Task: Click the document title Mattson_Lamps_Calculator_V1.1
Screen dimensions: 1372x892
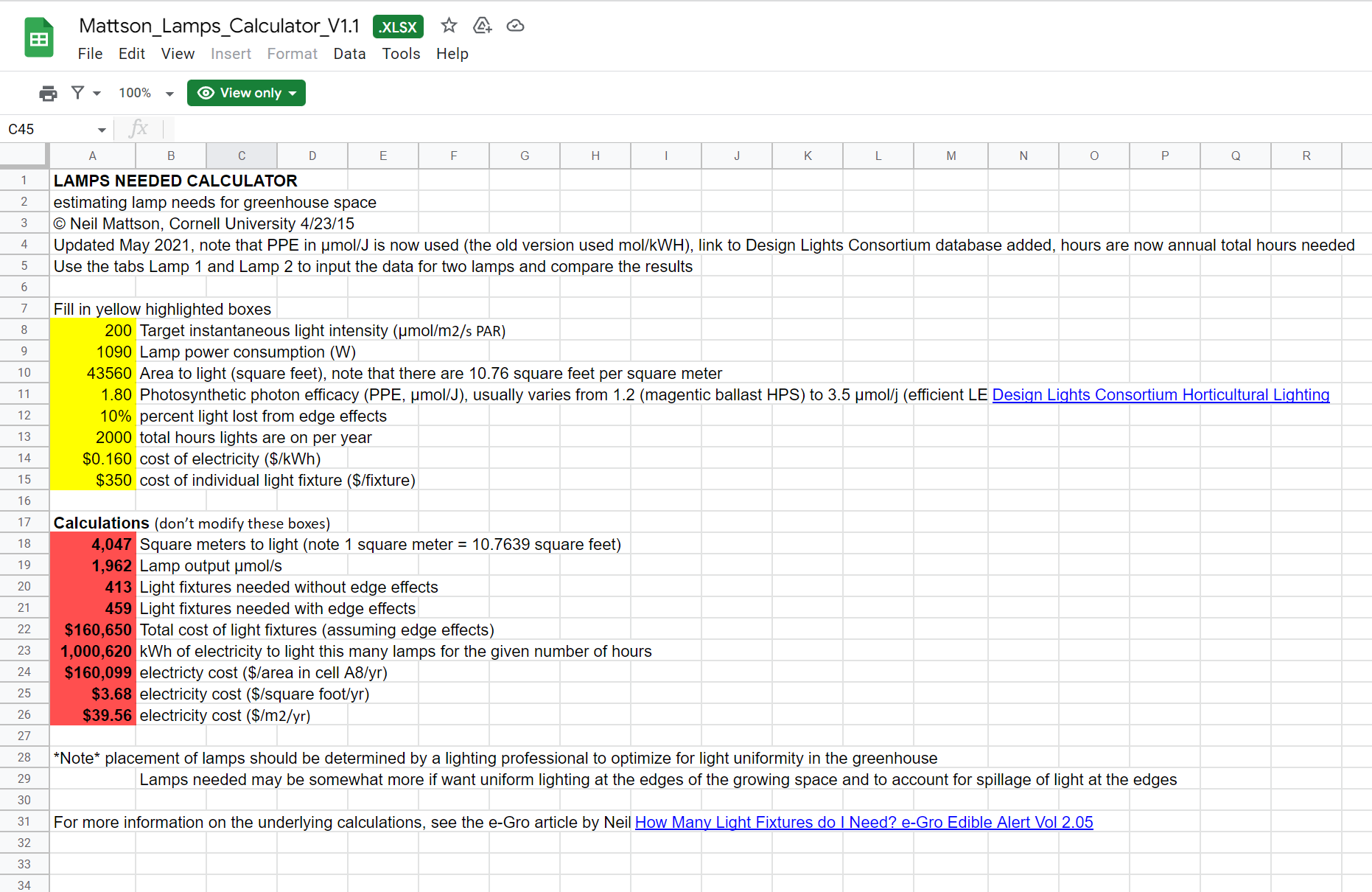Action: point(219,26)
